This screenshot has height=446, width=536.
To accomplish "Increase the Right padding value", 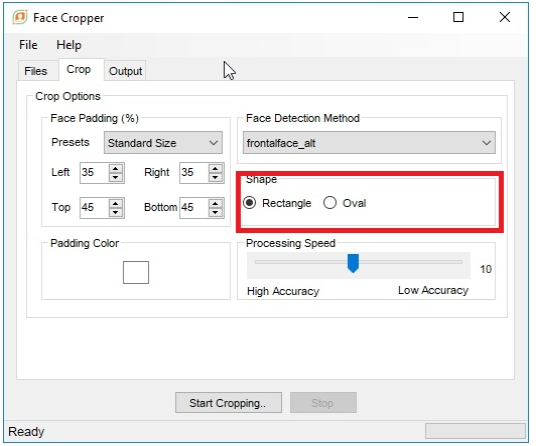I will [216, 169].
